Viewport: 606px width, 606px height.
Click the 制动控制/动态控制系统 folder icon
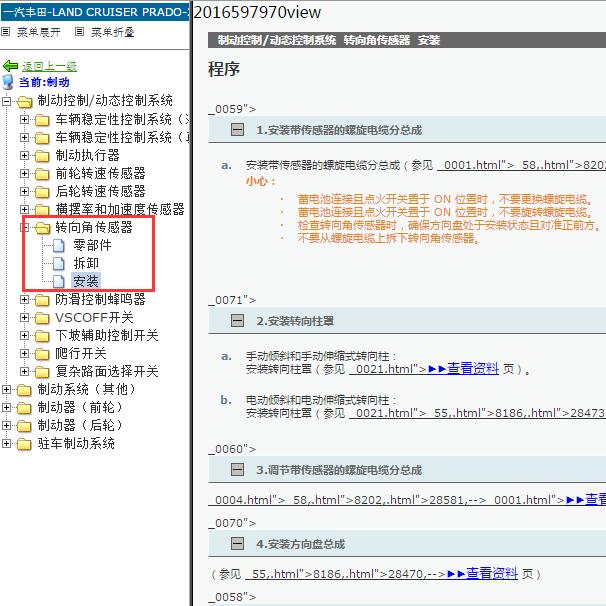click(x=24, y=102)
